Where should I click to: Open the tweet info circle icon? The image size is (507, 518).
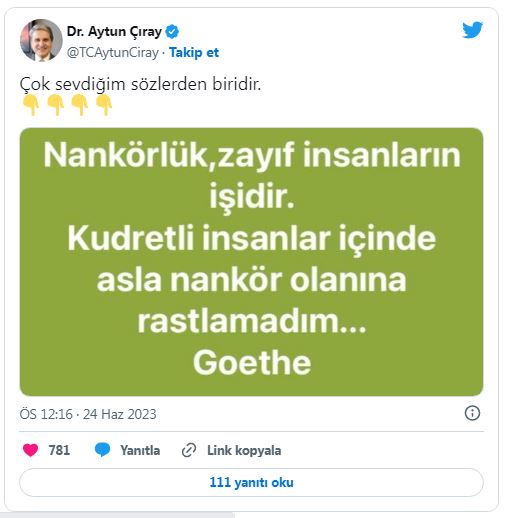point(472,413)
